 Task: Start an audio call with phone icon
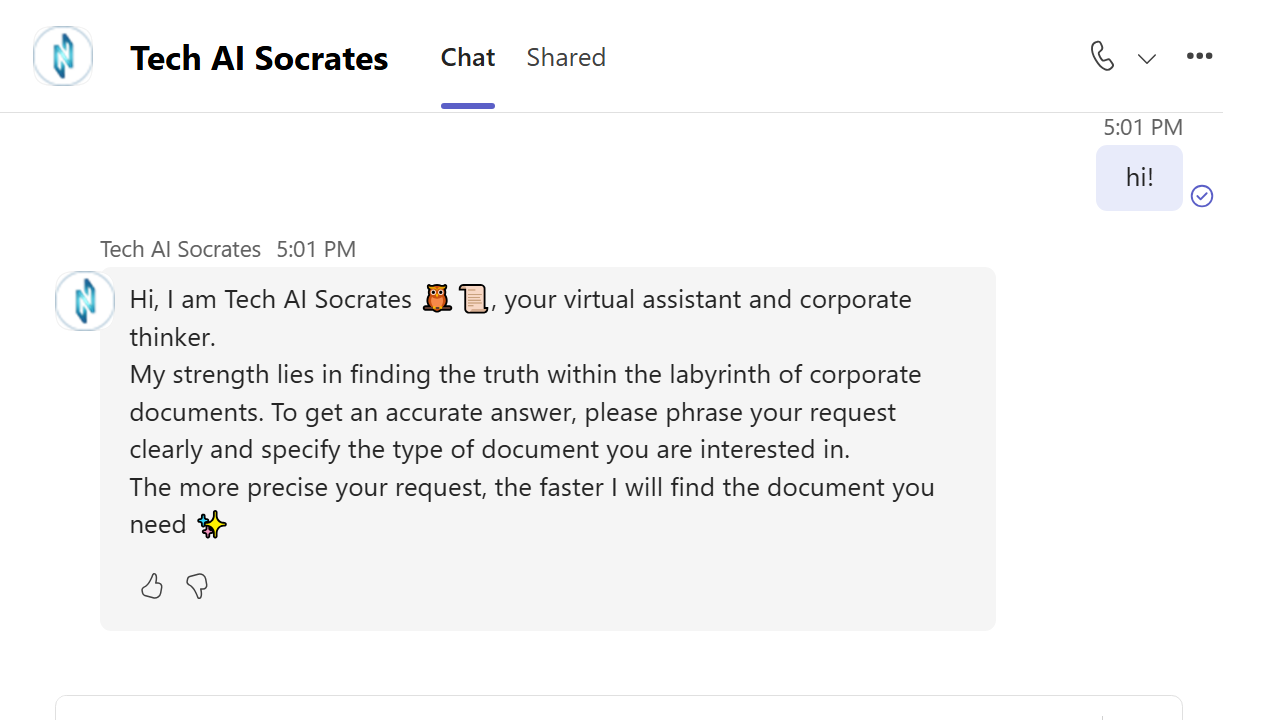pyautogui.click(x=1102, y=56)
